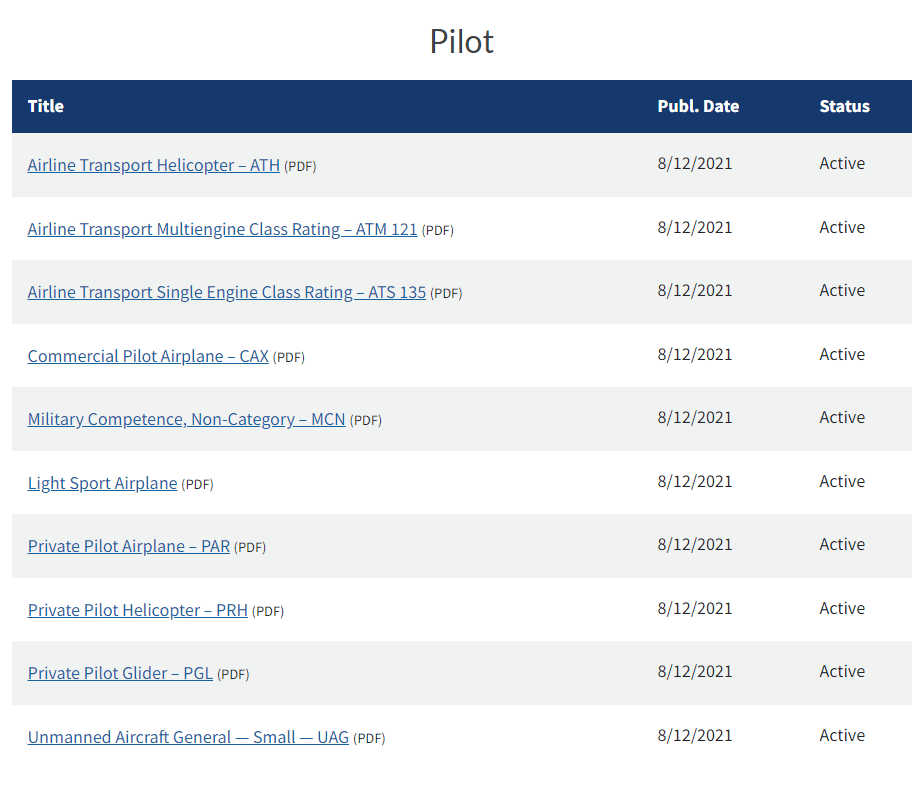Image resolution: width=922 pixels, height=786 pixels.
Task: Open the PDF next to Unmanned Aircraft General
Action: point(367,738)
